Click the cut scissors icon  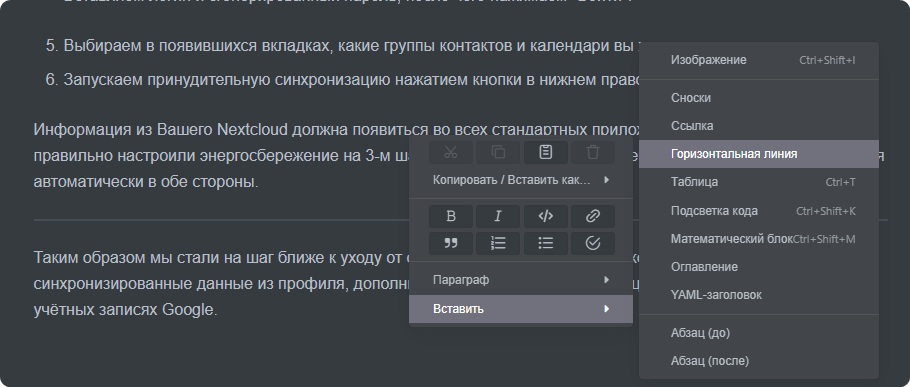(x=451, y=153)
